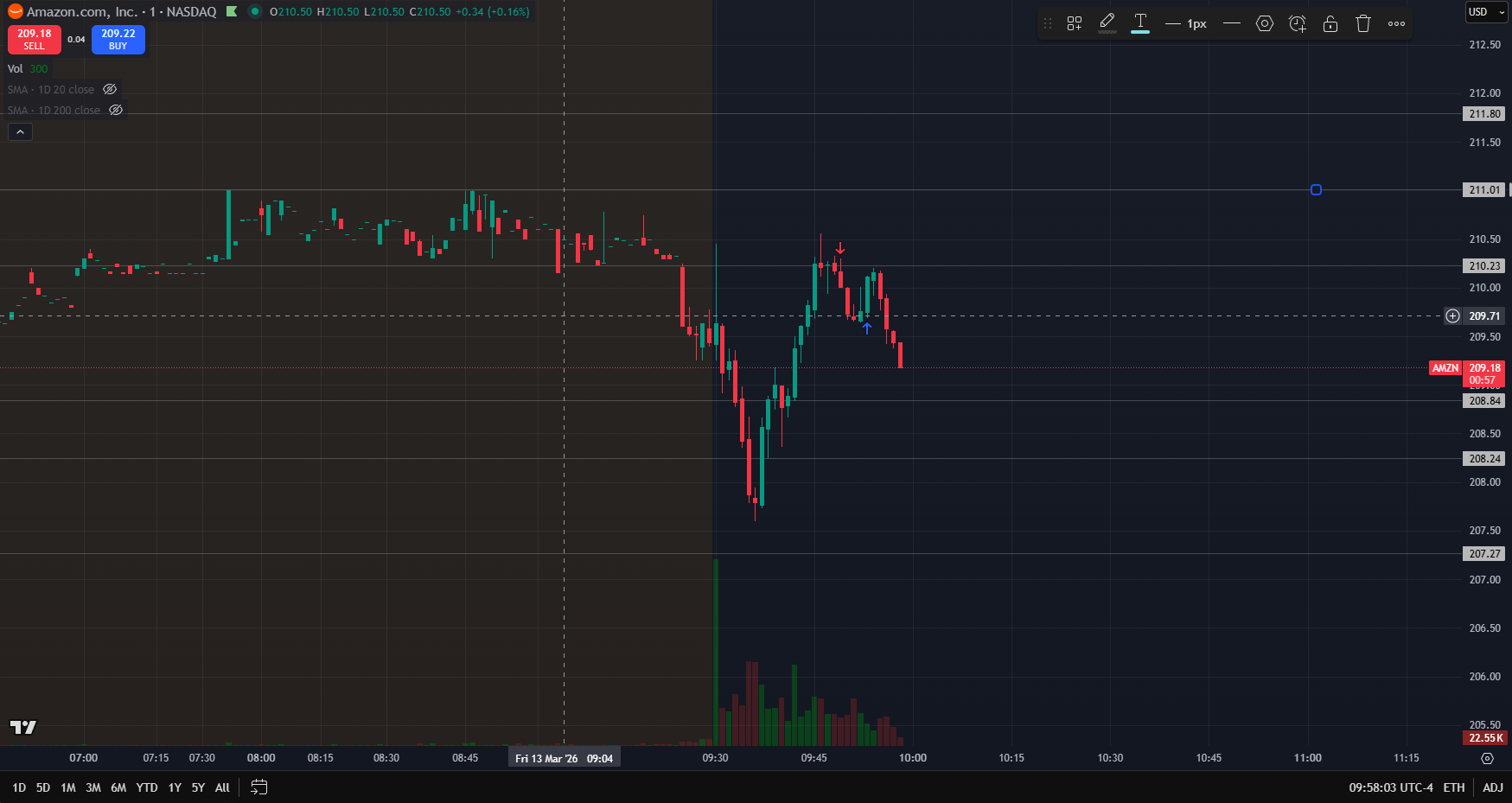Open the USD currency dropdown
Image resolution: width=1512 pixels, height=803 pixels.
[x=1486, y=12]
